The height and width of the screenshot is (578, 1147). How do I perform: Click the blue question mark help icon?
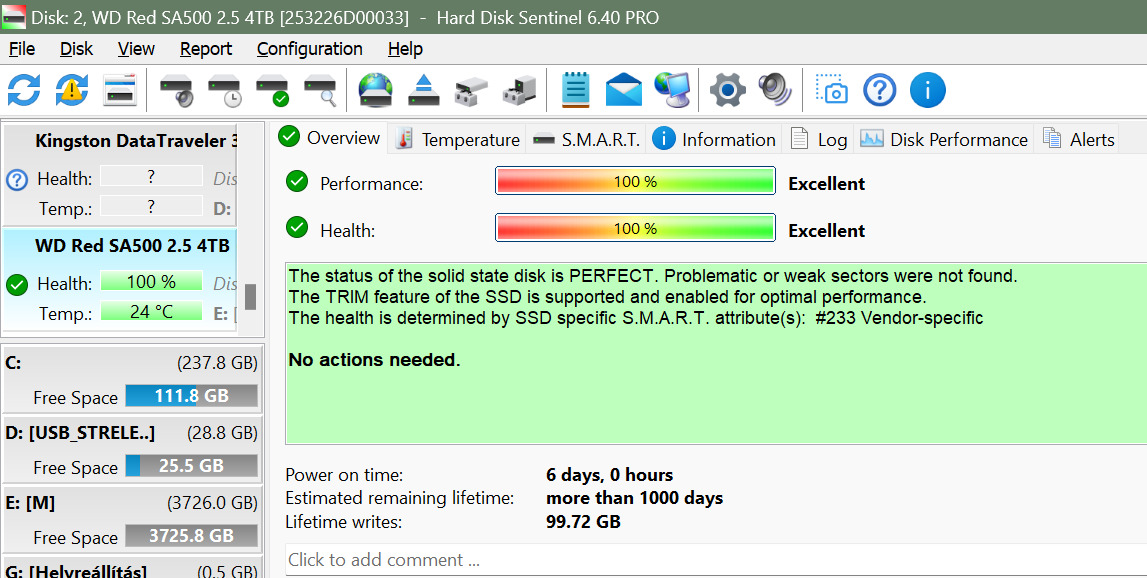tap(880, 90)
